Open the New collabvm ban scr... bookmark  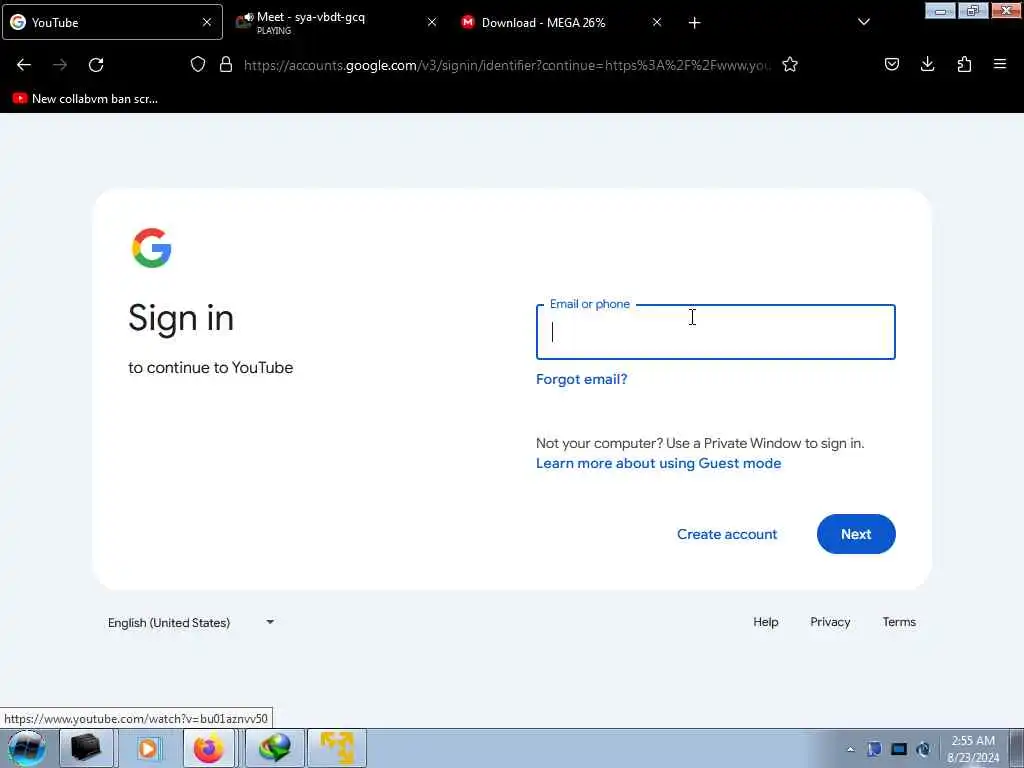coord(85,99)
